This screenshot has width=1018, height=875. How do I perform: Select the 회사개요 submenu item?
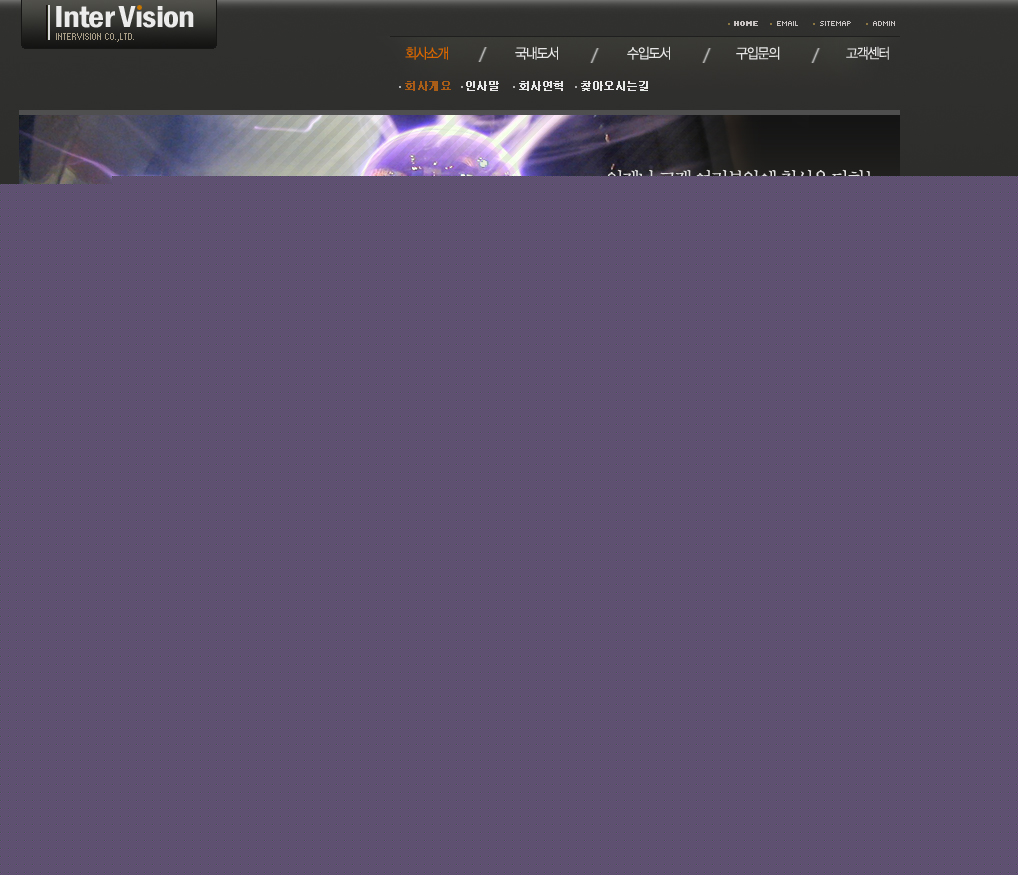coord(427,87)
